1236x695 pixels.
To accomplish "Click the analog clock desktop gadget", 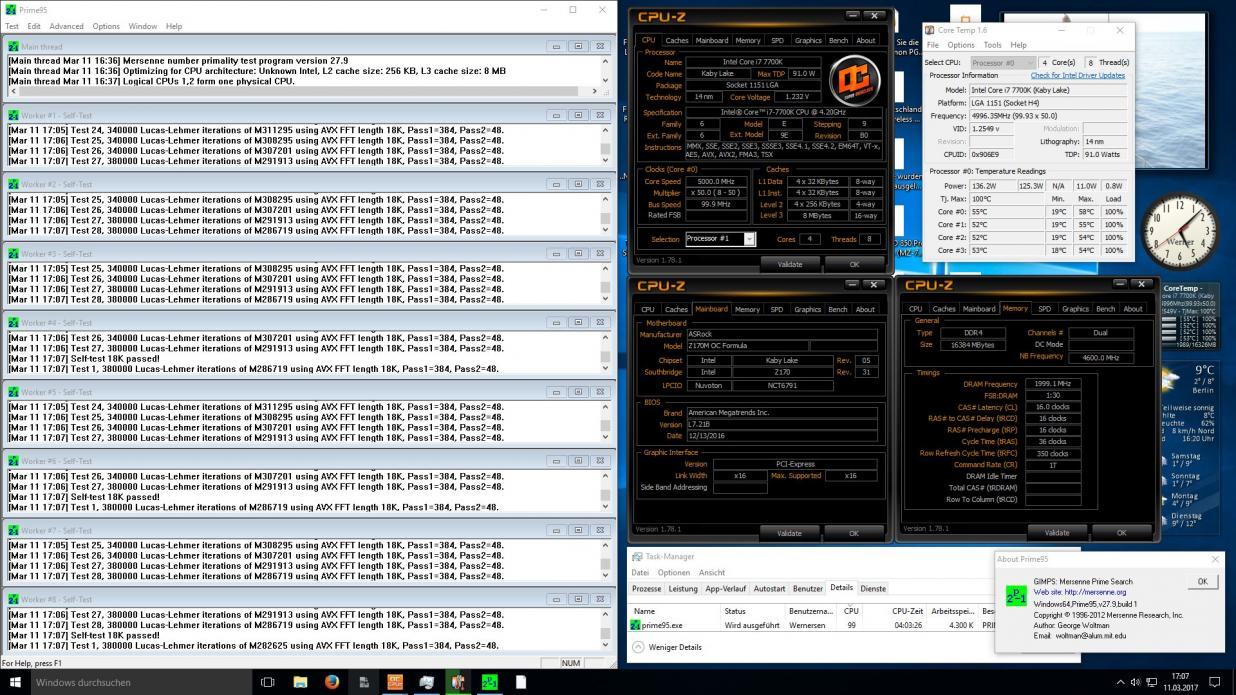I will [x=1180, y=230].
